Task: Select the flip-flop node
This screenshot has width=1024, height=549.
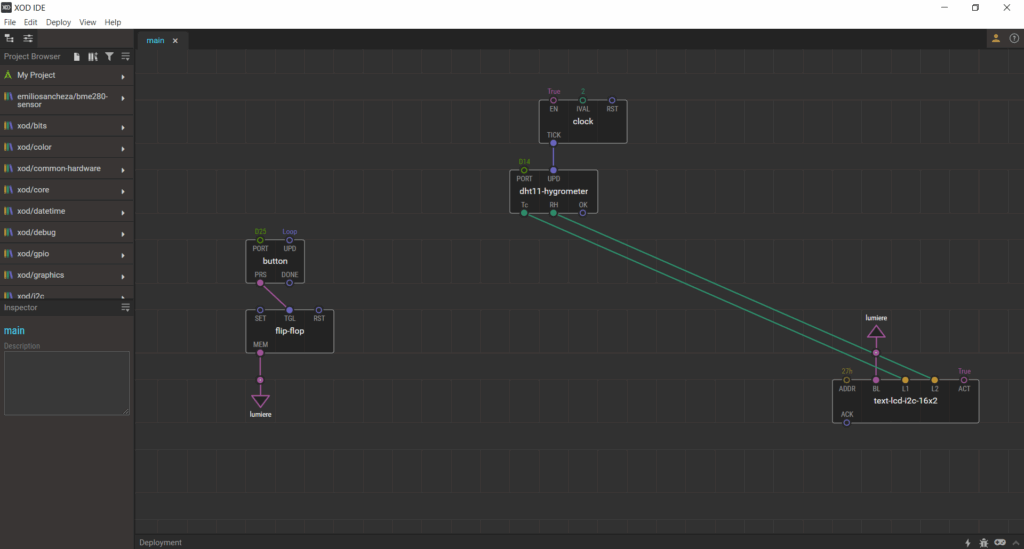Action: (289, 331)
